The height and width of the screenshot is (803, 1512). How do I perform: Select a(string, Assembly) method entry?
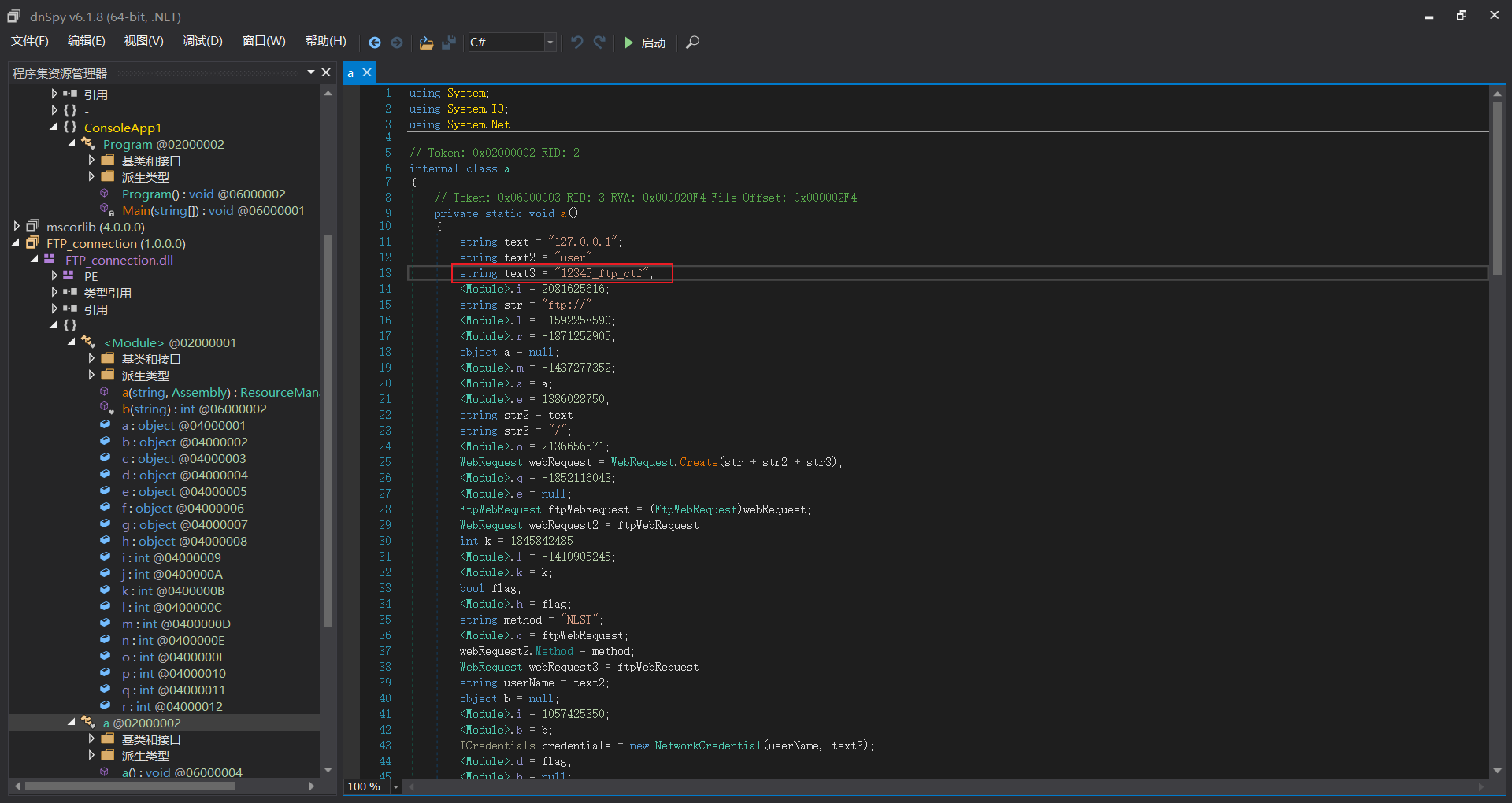click(220, 392)
